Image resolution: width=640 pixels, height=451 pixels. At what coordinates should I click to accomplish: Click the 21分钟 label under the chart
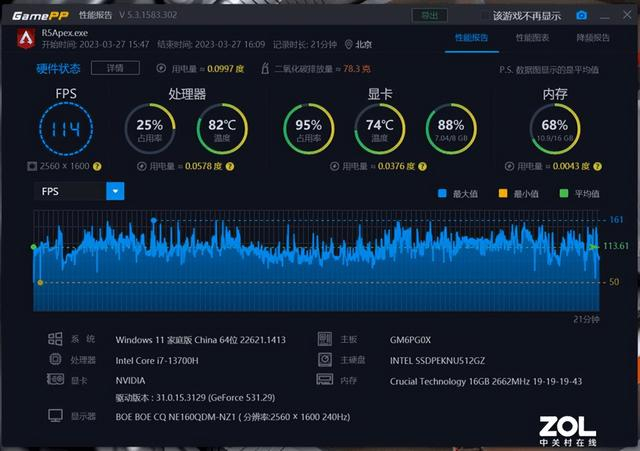pos(586,319)
